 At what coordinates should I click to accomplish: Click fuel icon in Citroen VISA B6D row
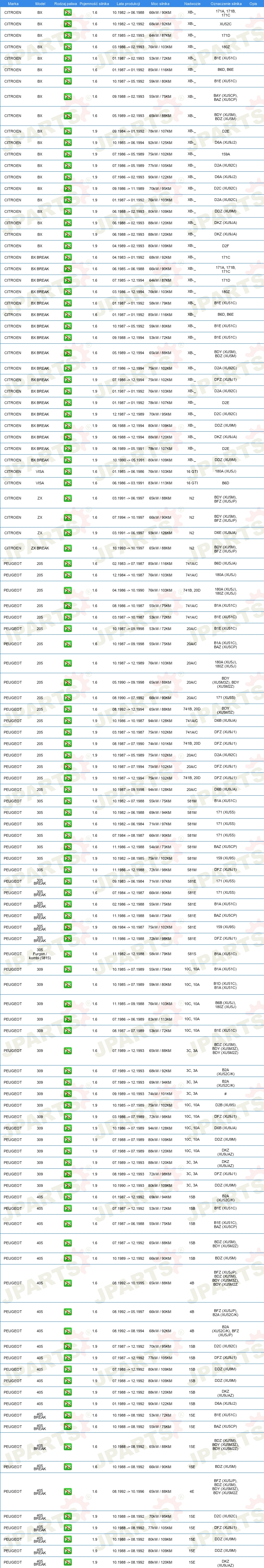click(x=68, y=483)
